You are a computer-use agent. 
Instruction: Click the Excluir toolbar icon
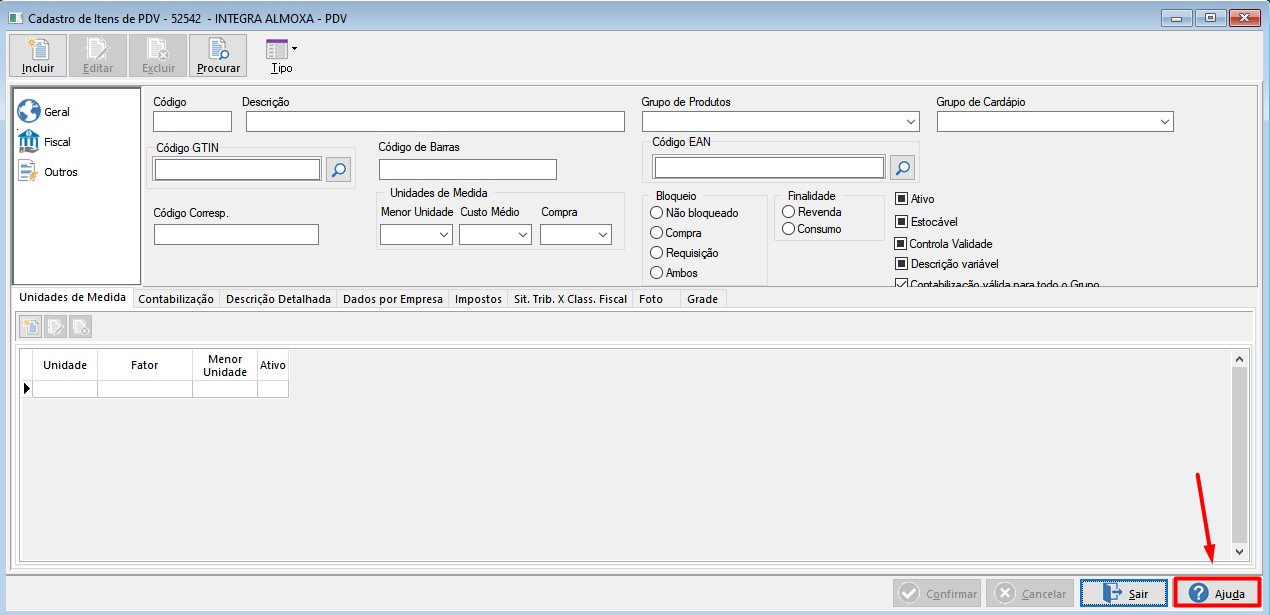pos(158,56)
